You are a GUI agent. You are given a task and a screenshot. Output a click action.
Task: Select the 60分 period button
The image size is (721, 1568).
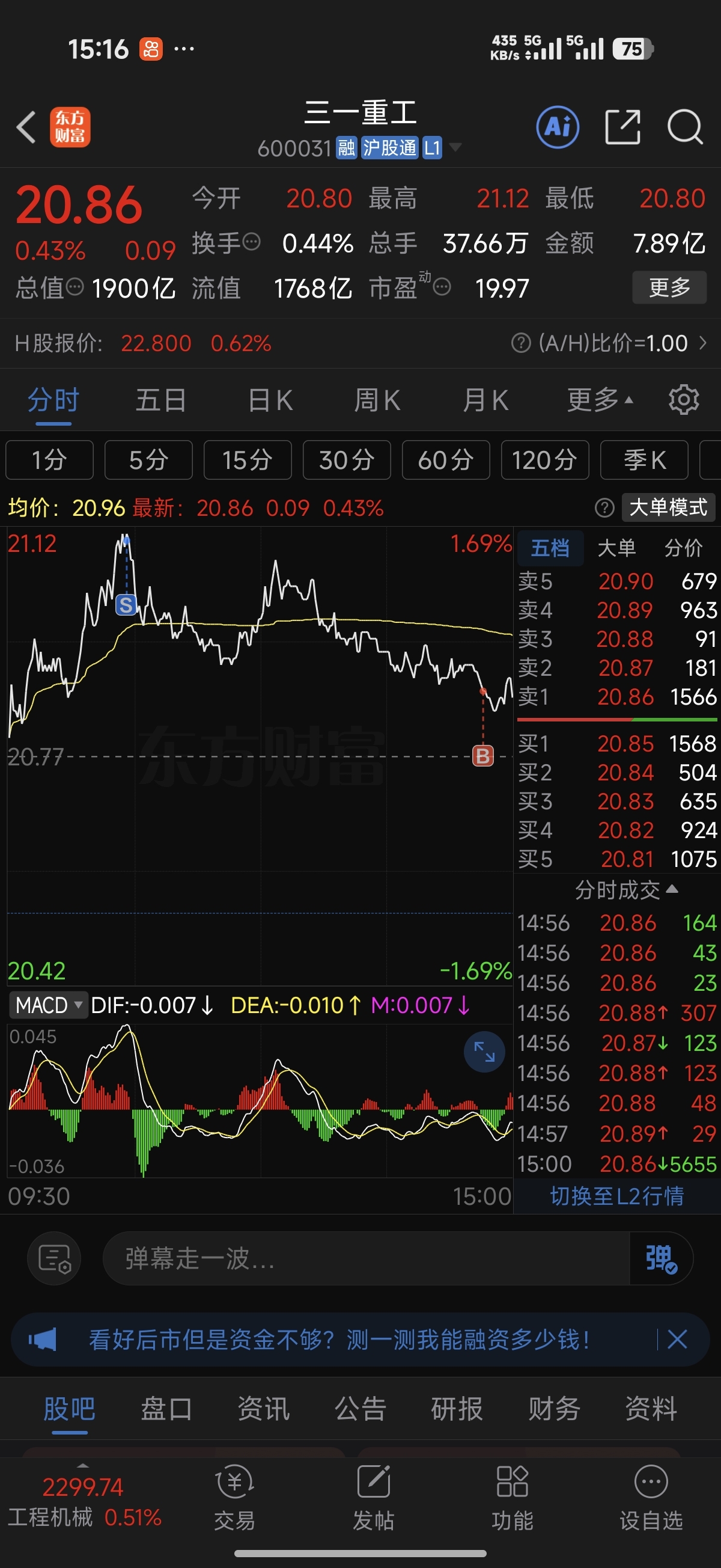tap(446, 460)
